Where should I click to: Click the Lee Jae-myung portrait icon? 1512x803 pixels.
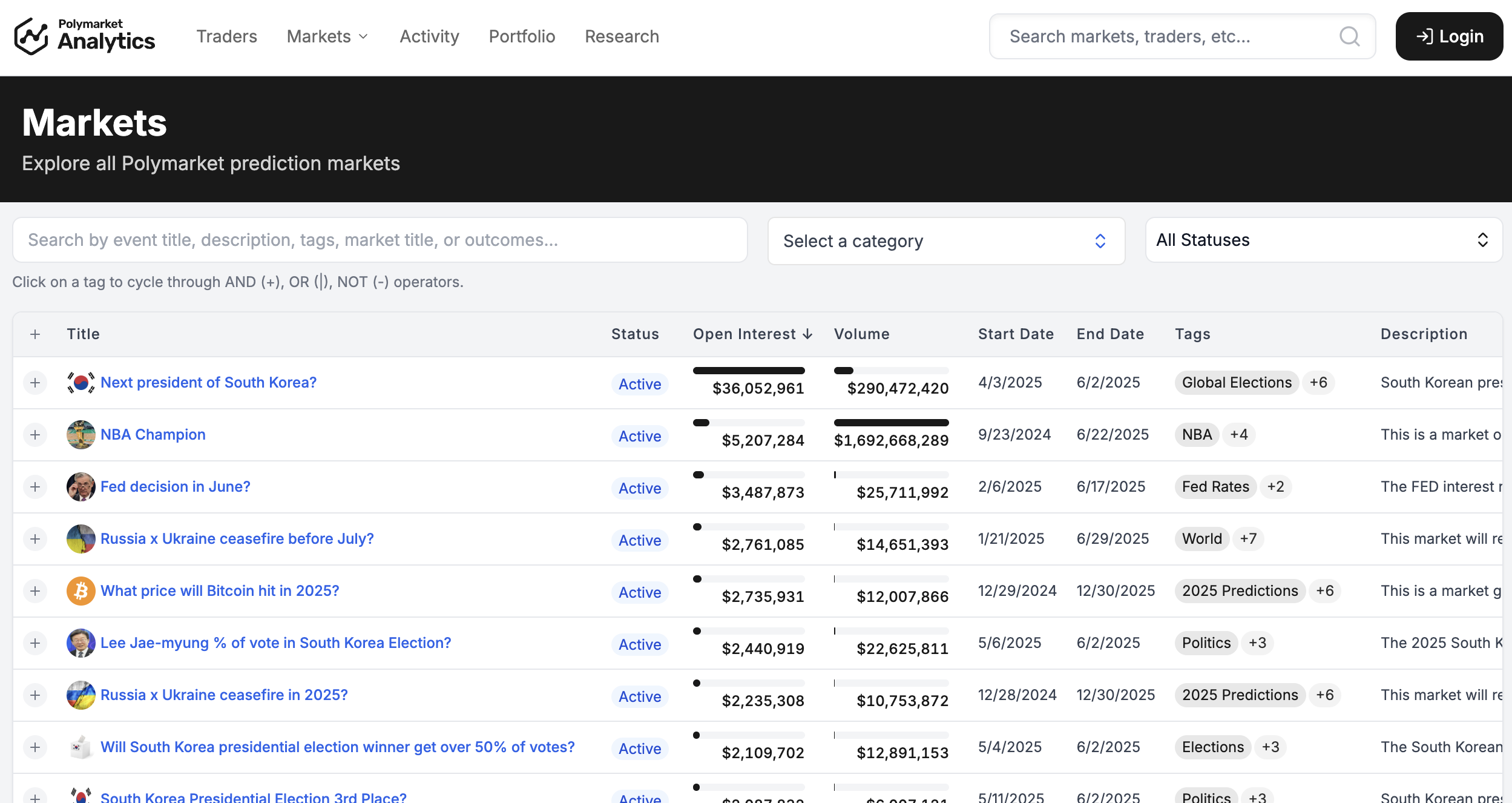81,643
